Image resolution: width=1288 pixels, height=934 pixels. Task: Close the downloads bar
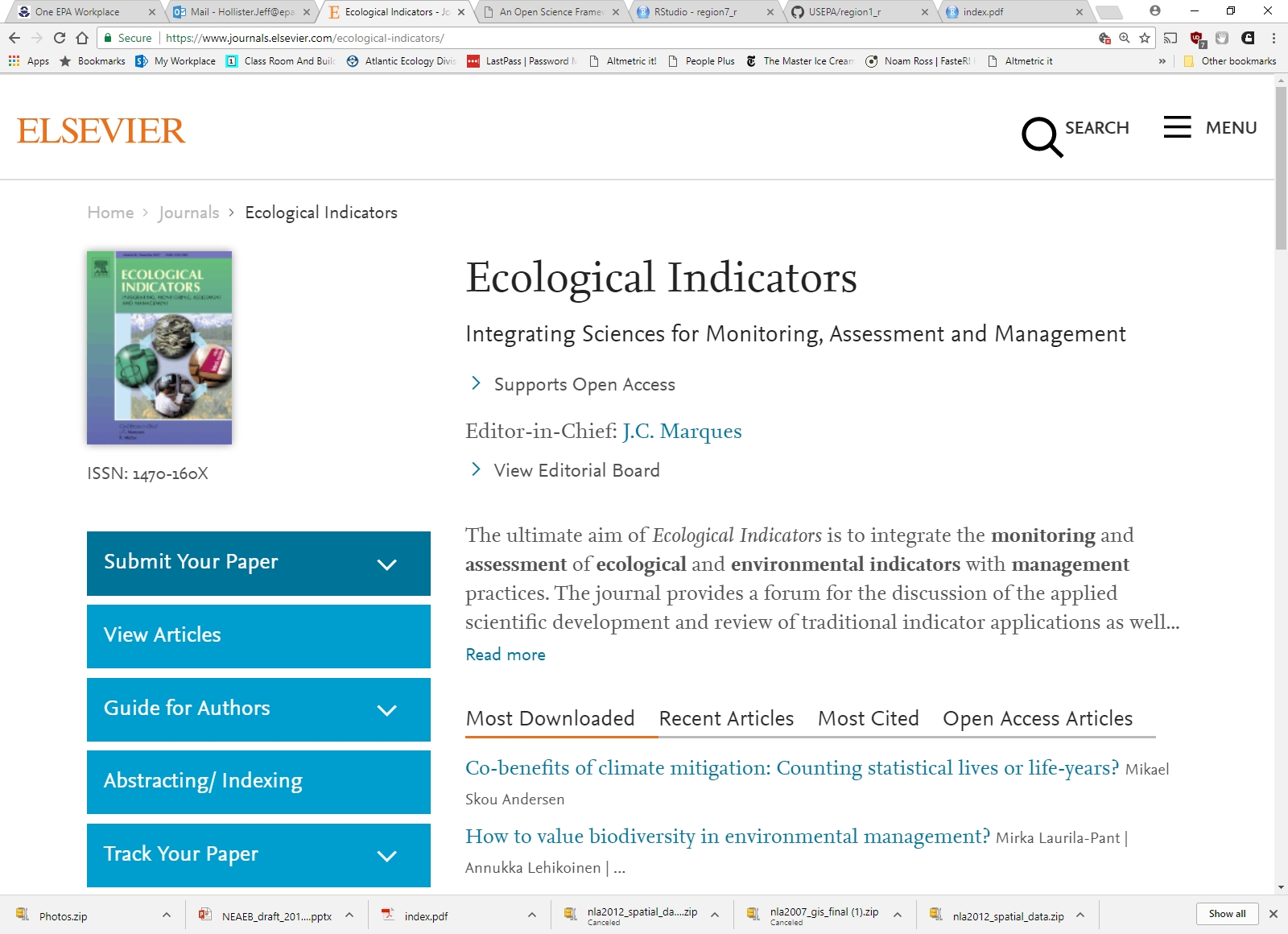pos(1274,914)
